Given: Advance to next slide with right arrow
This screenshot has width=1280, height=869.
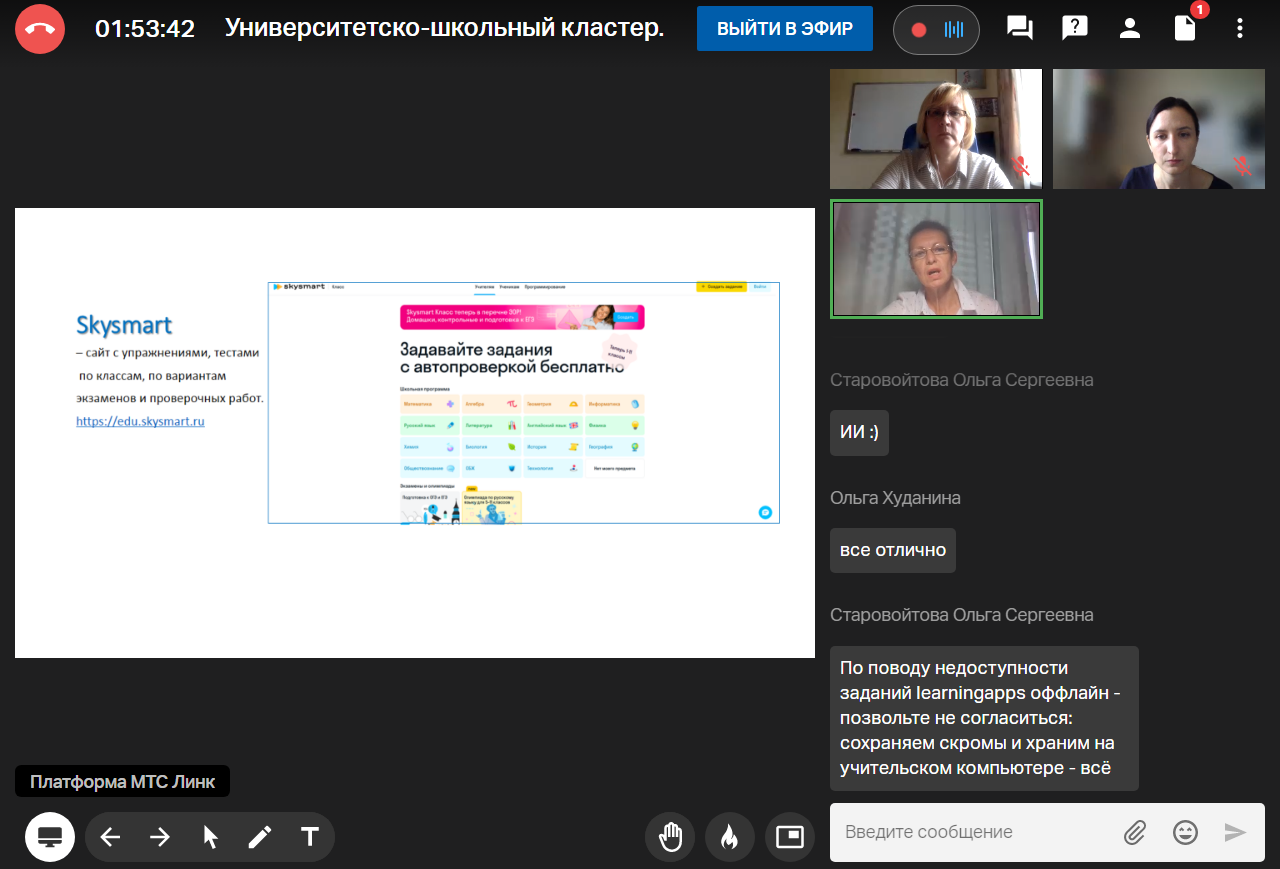Looking at the screenshot, I should tap(160, 837).
